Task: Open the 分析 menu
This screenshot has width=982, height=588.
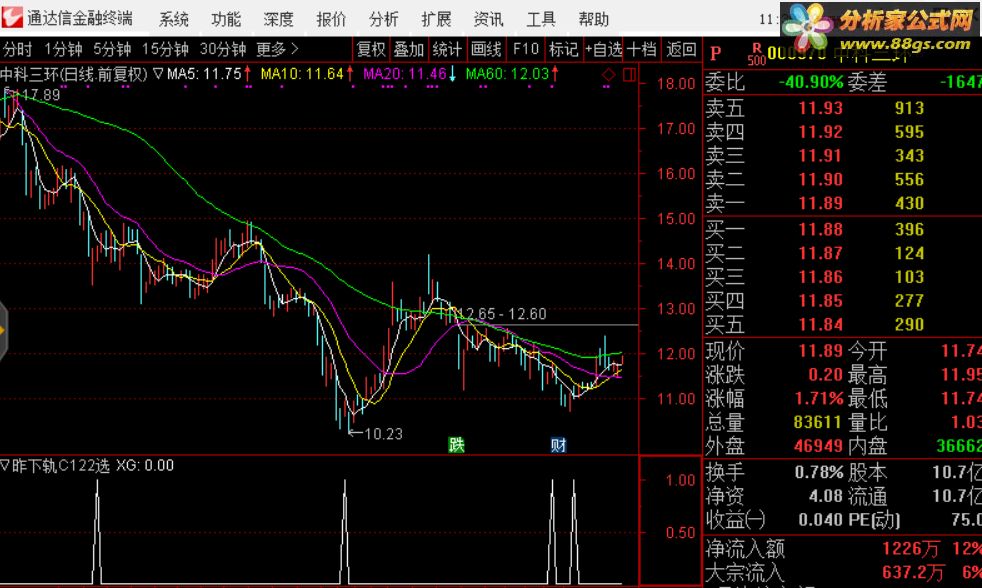Action: (384, 19)
